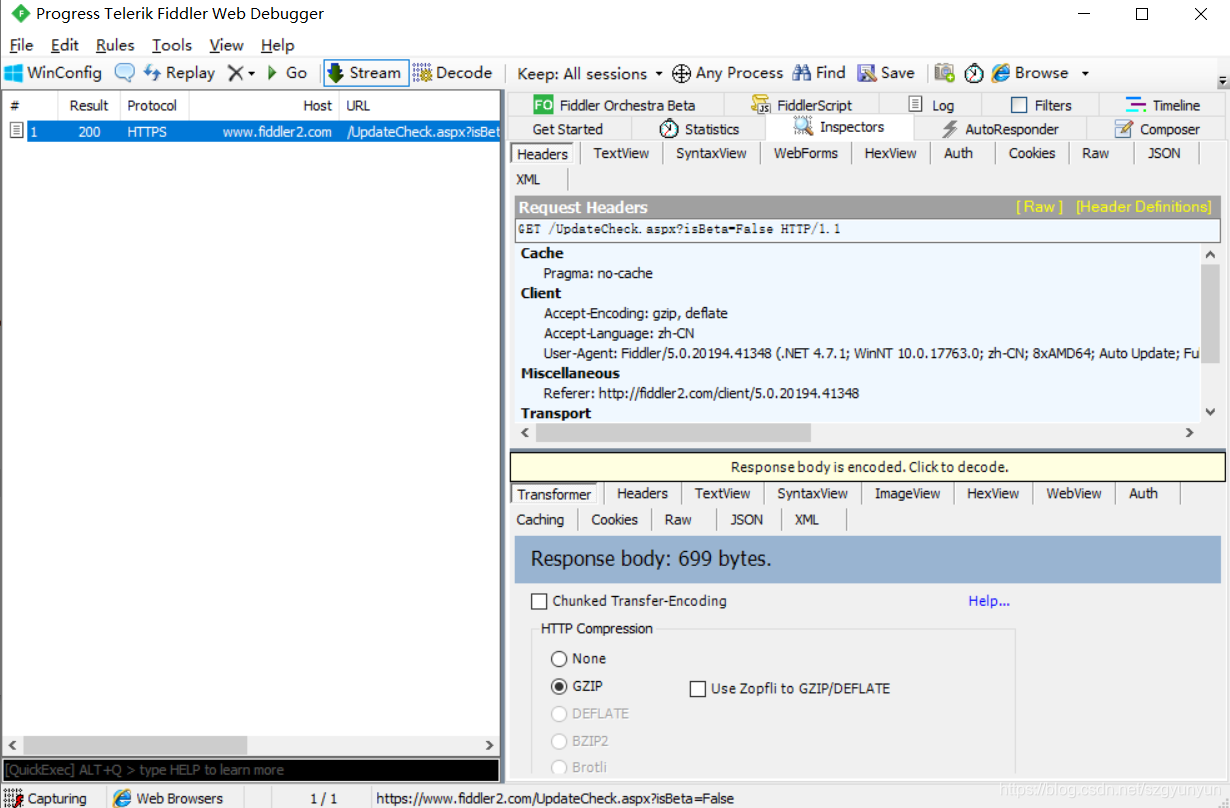Switch to the Get Started tab

pyautogui.click(x=568, y=129)
